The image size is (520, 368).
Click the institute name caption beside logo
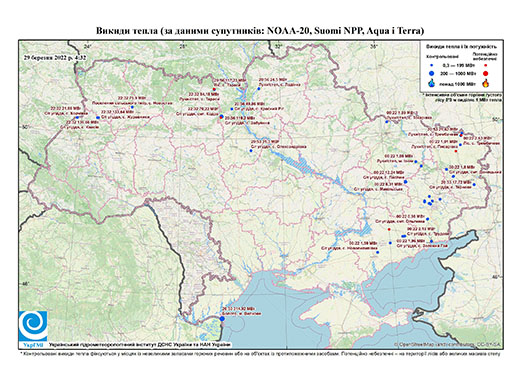coord(139,344)
